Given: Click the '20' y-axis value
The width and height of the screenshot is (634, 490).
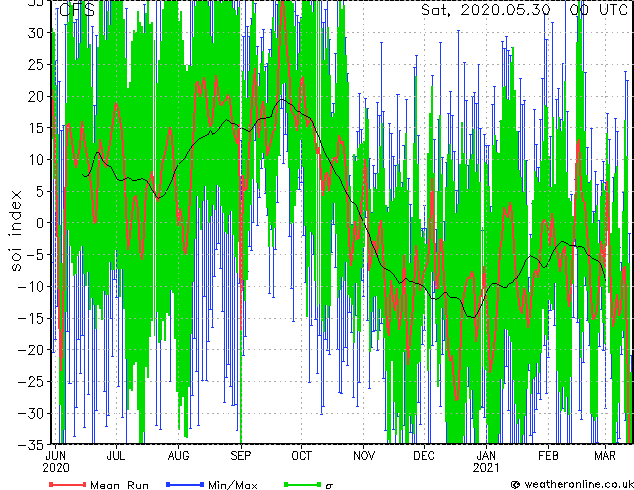Looking at the screenshot, I should coord(36,96).
